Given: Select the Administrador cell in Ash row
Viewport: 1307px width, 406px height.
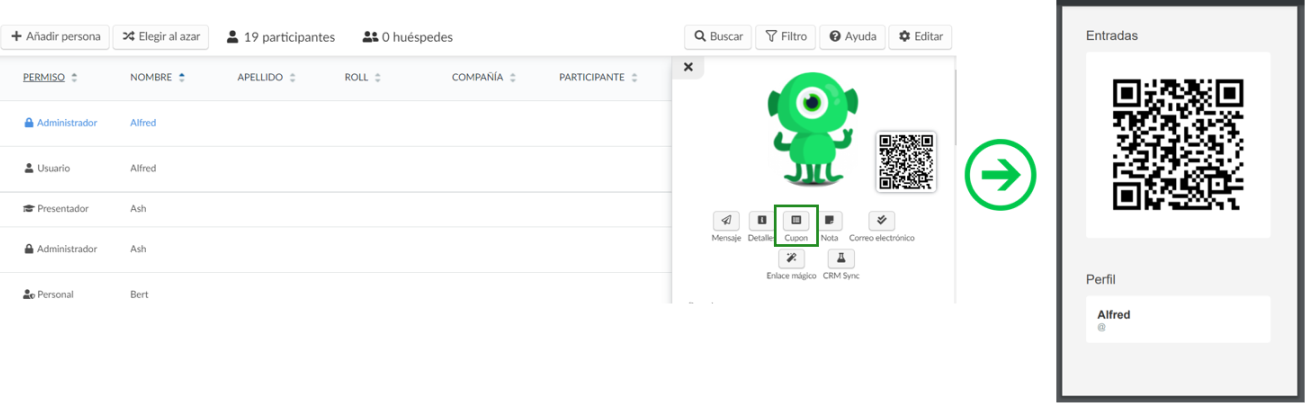Looking at the screenshot, I should tap(60, 249).
